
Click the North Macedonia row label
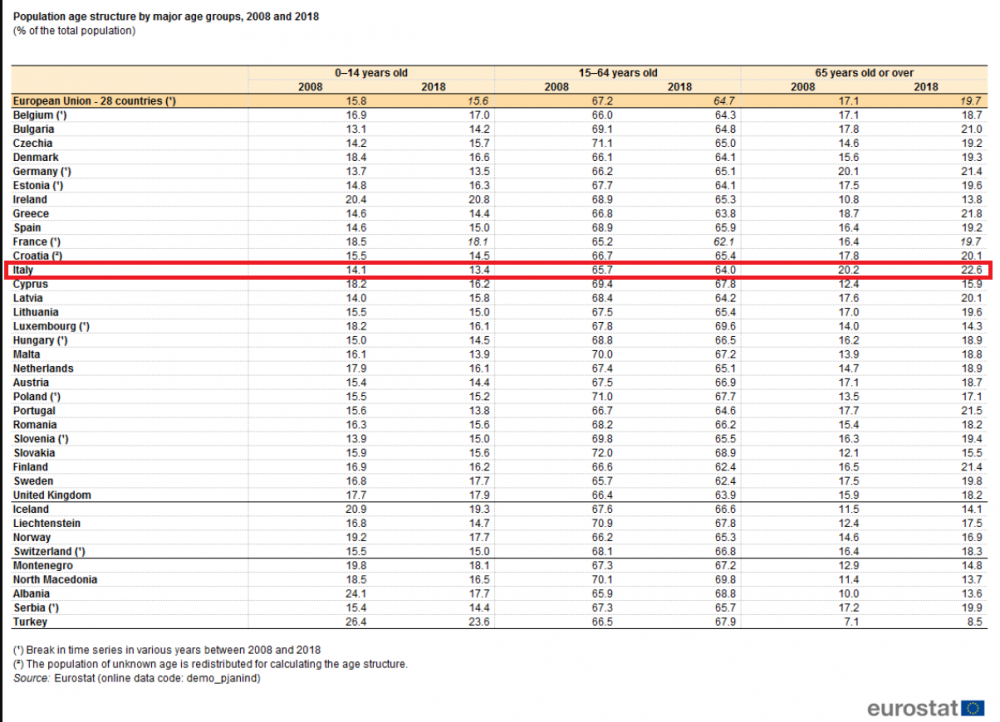[x=55, y=580]
